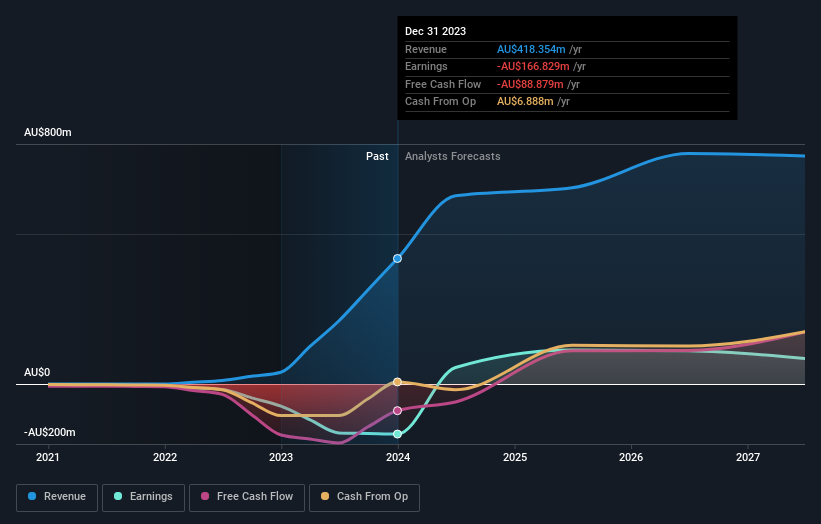Click the teal Earnings legend dot
Viewport: 821px width, 524px height.
[118, 496]
